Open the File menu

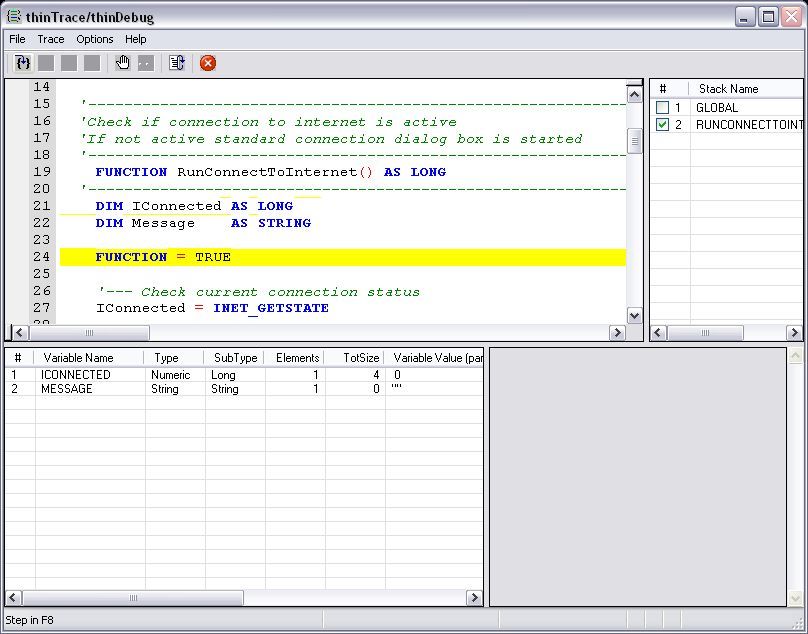click(17, 39)
